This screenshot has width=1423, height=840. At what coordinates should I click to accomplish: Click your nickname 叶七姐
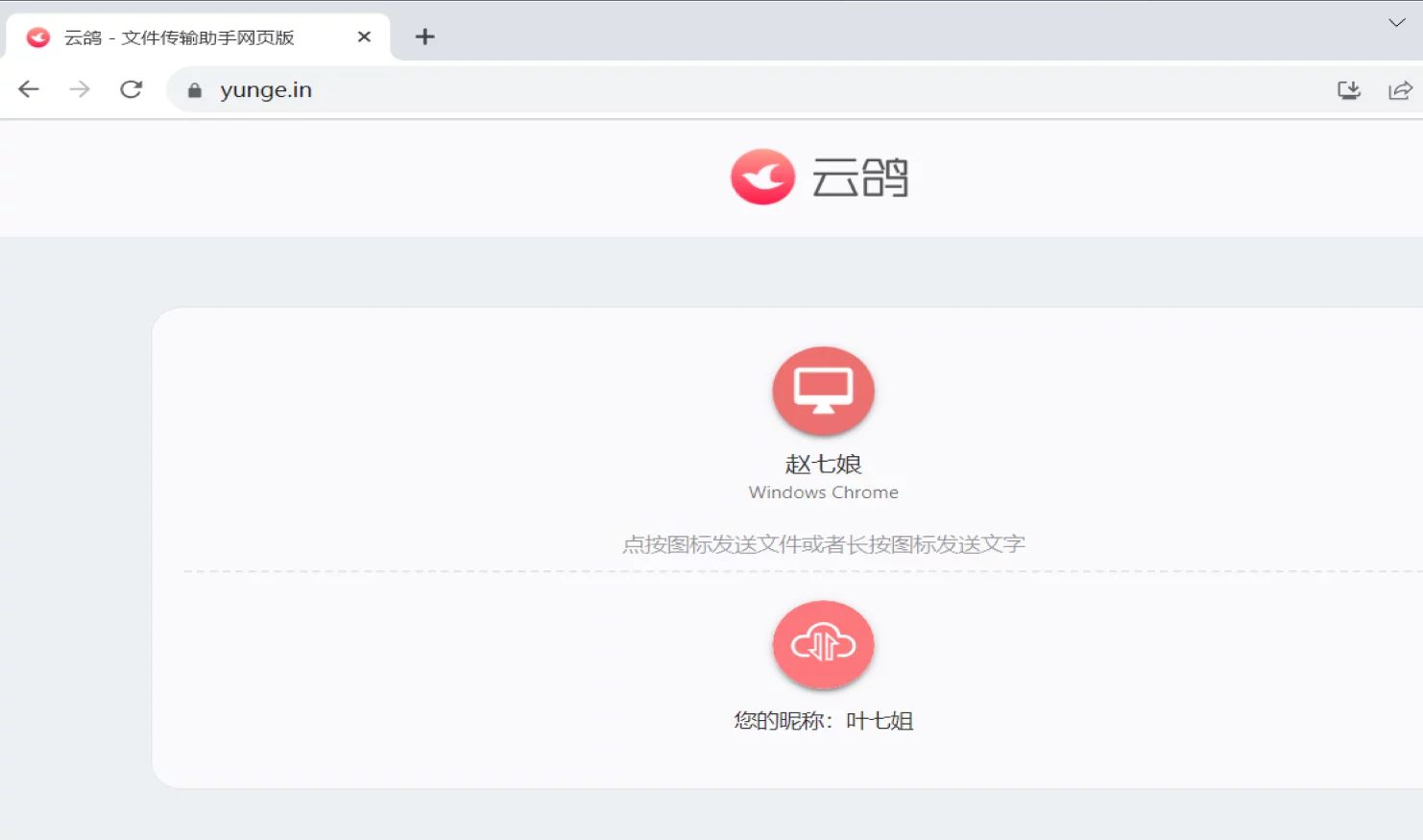pos(879,721)
